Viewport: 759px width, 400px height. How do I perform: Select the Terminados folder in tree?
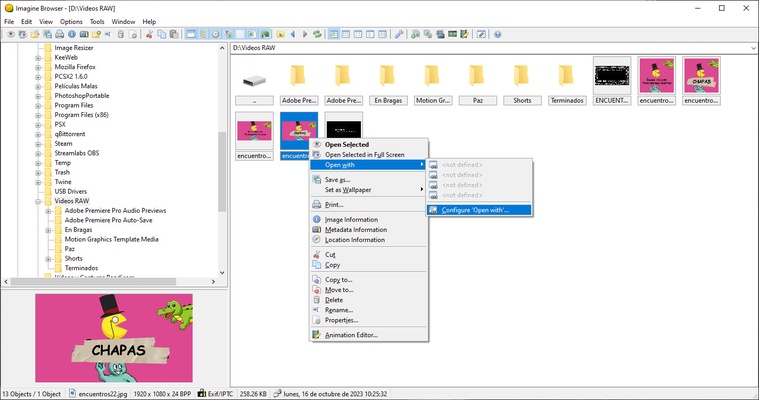(x=81, y=268)
